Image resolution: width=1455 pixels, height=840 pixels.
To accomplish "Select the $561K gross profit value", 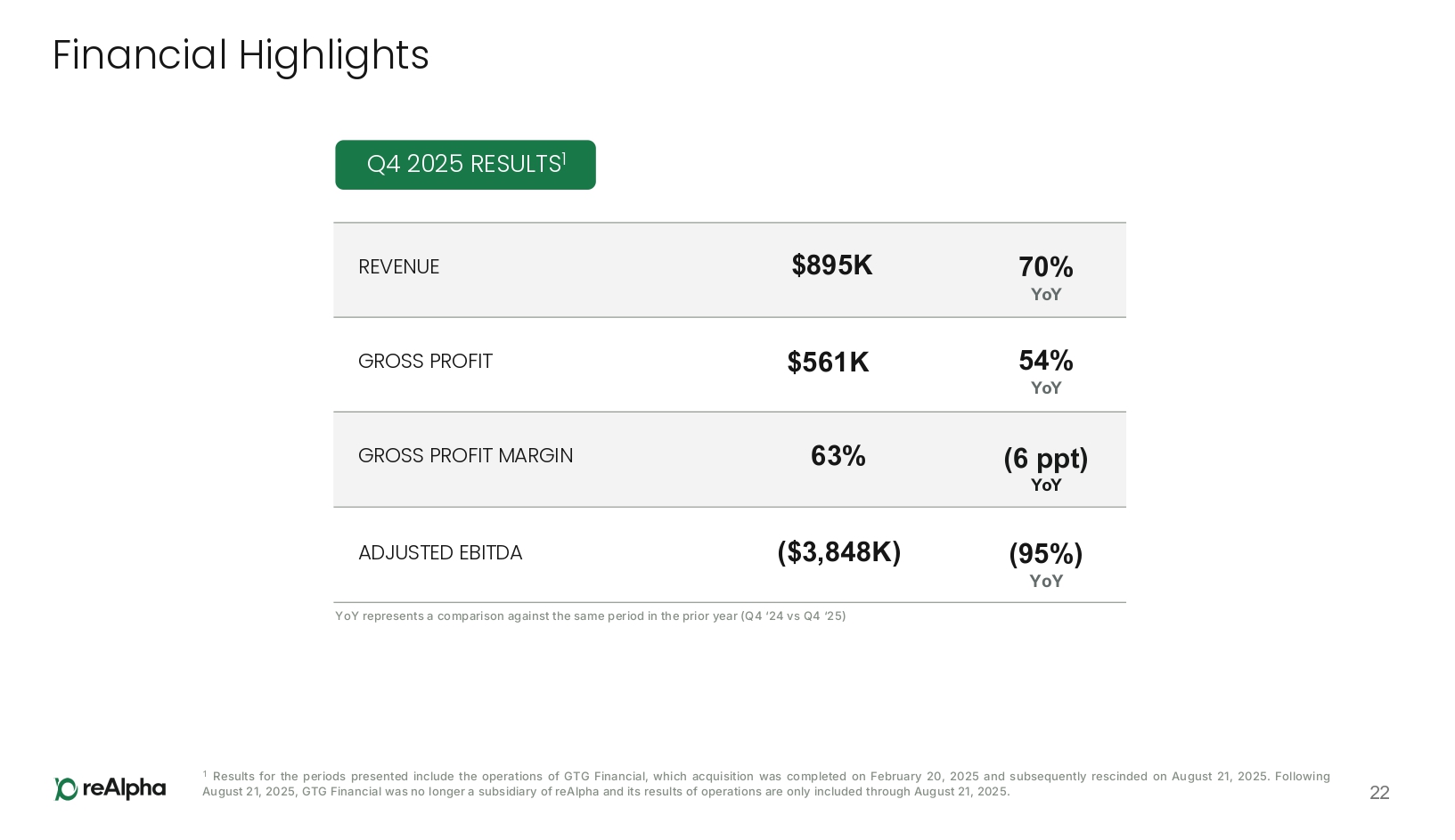I will pos(828,363).
